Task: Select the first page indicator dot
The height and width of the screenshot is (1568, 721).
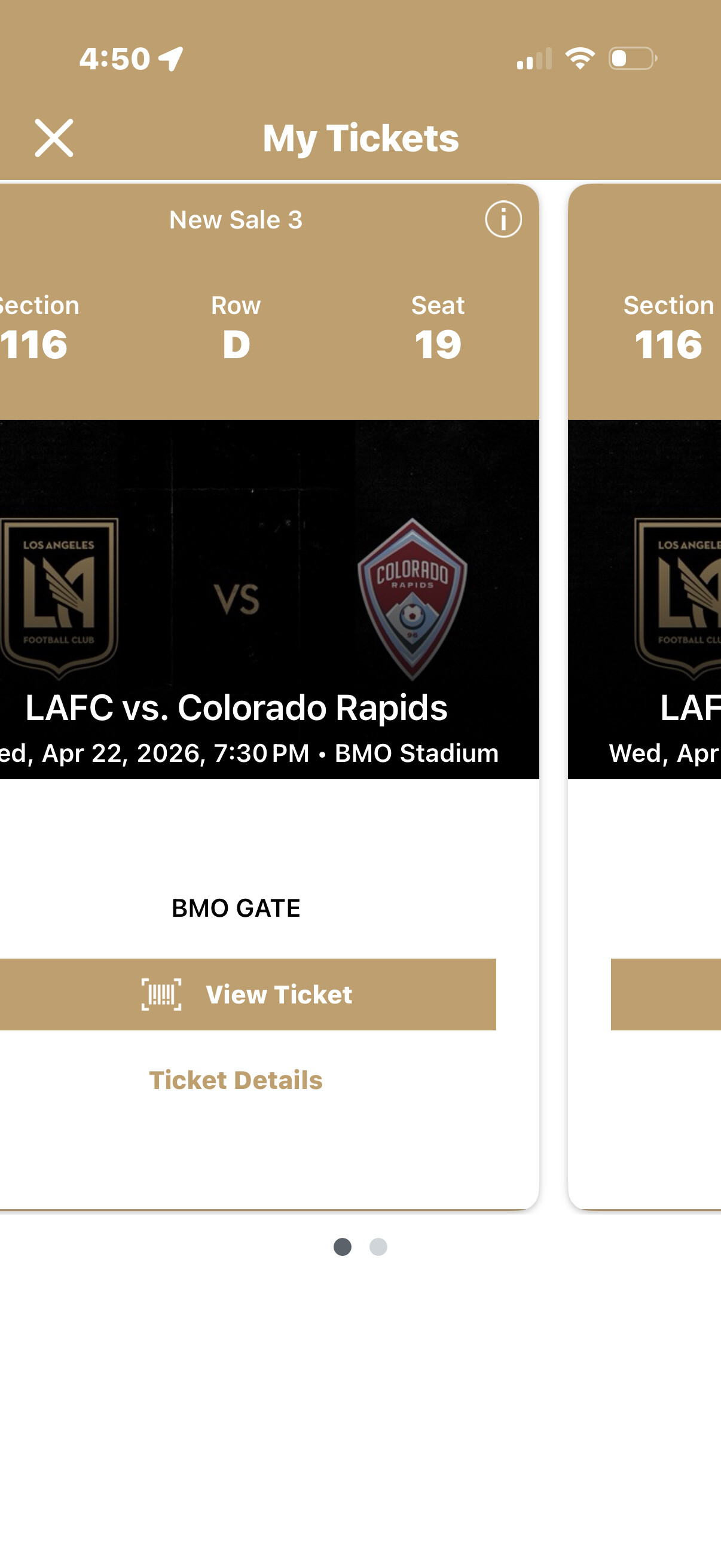Action: point(343,1247)
